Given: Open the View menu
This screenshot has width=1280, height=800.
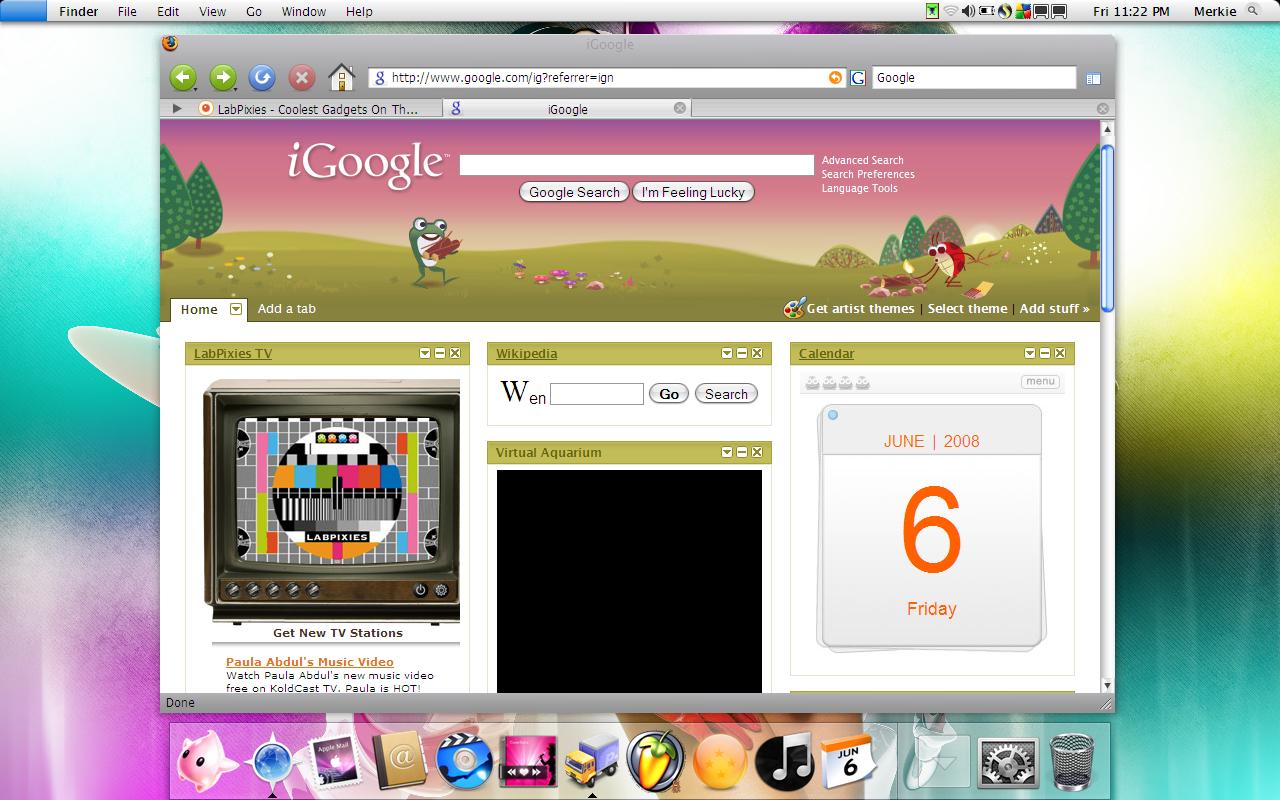Looking at the screenshot, I should tap(212, 11).
